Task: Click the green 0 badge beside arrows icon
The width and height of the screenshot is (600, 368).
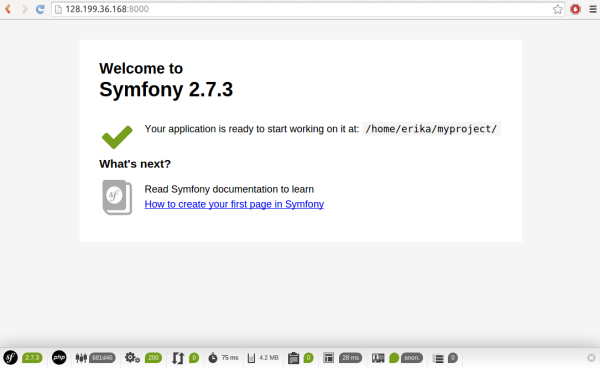Action: [194, 358]
